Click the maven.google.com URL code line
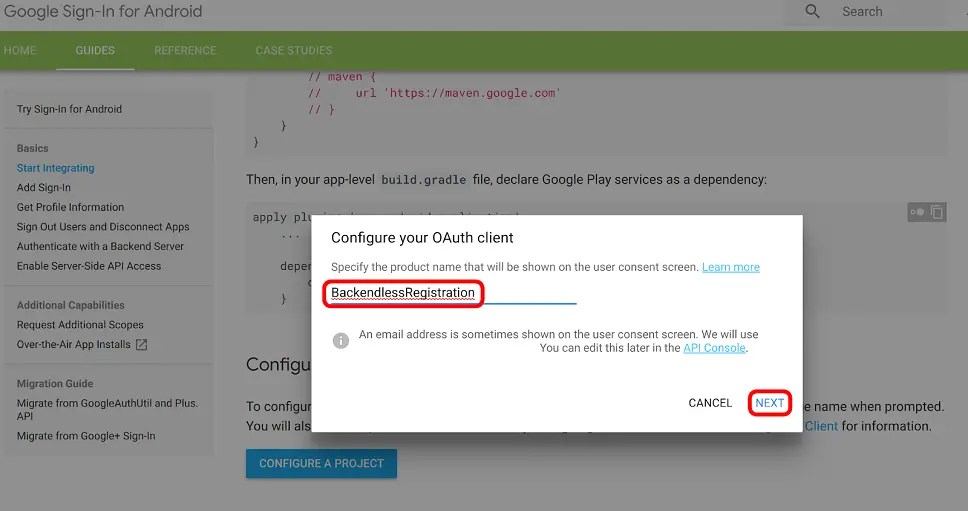This screenshot has width=968, height=511. click(435, 93)
